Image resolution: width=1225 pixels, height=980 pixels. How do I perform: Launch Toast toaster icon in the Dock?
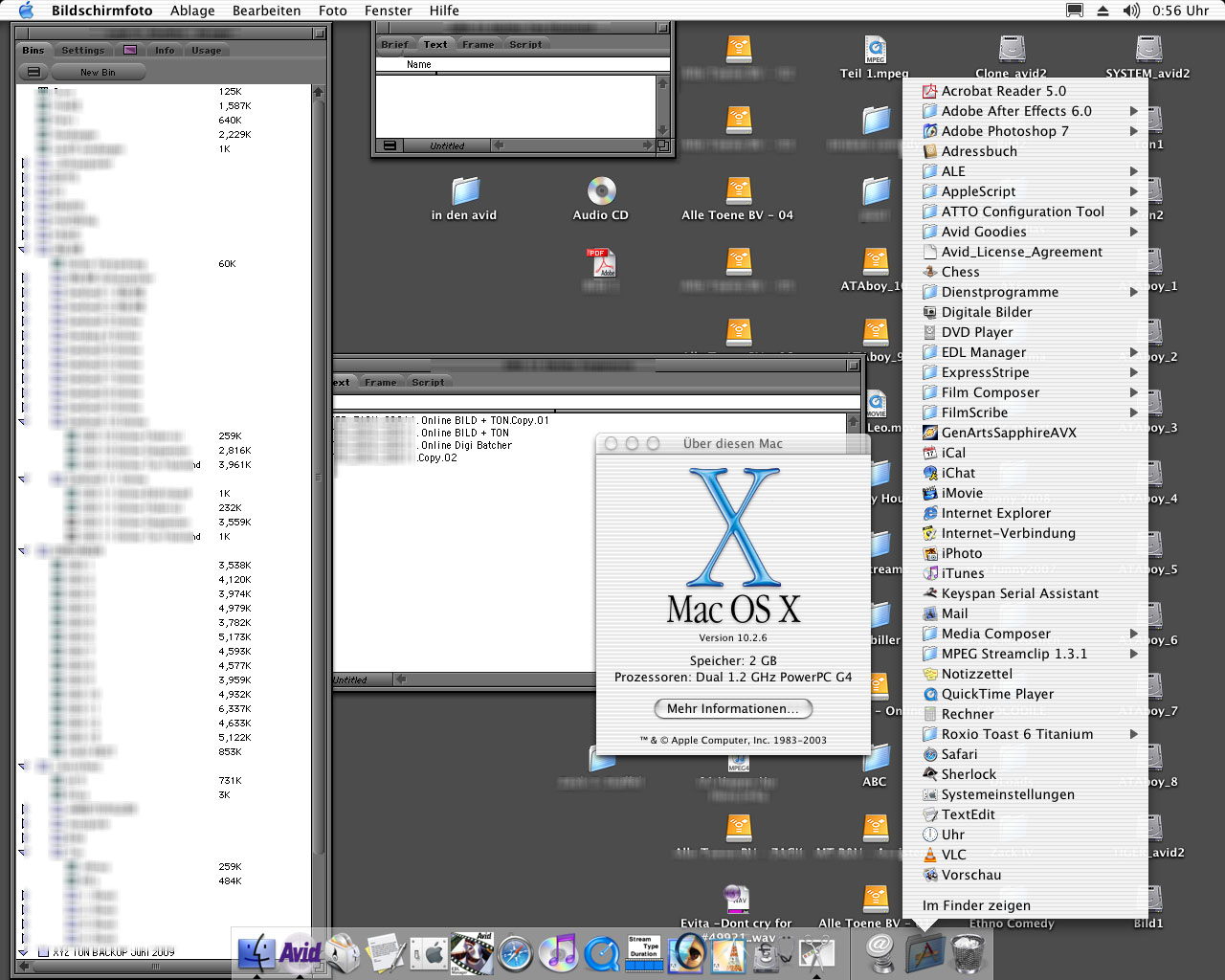344,953
